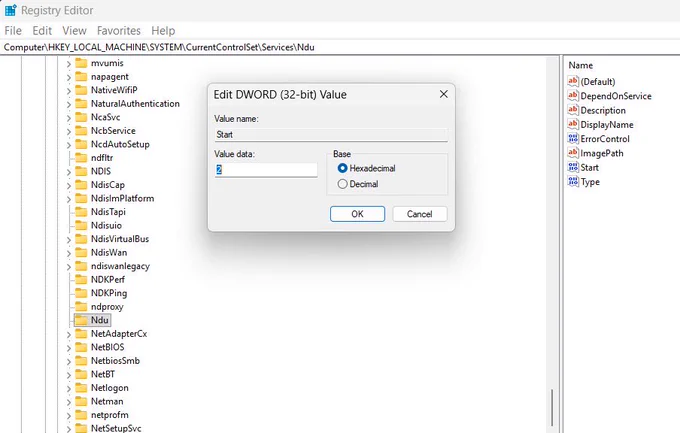Click the NetBIOS folder icon
Screen dimensions: 680x433
(81, 347)
